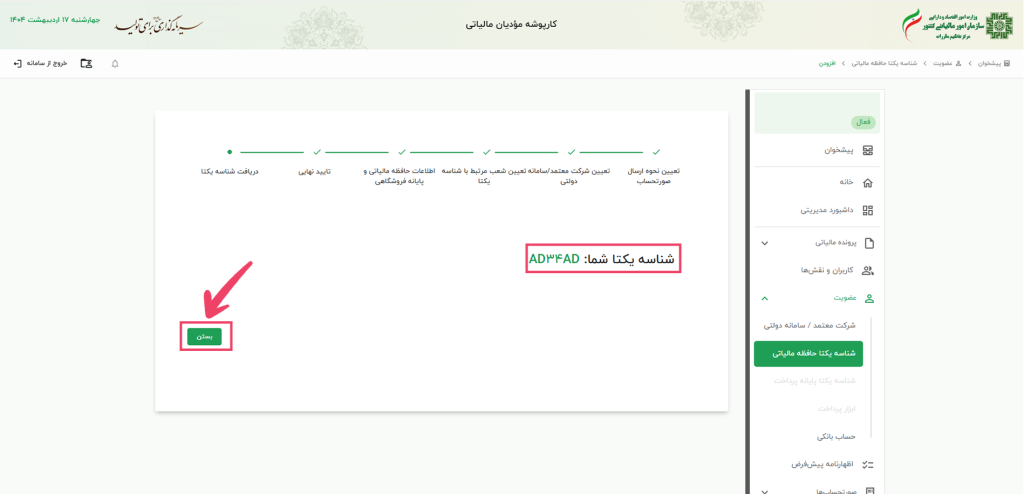Open داشبورد مدیریتی dashboard icon
The height and width of the screenshot is (494, 1024).
point(867,211)
